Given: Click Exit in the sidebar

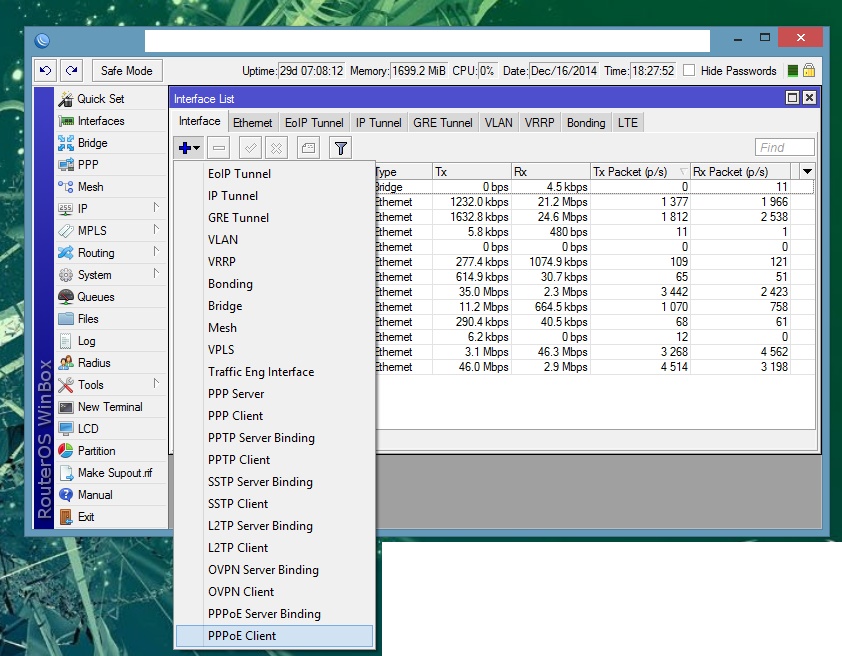Looking at the screenshot, I should (x=86, y=517).
